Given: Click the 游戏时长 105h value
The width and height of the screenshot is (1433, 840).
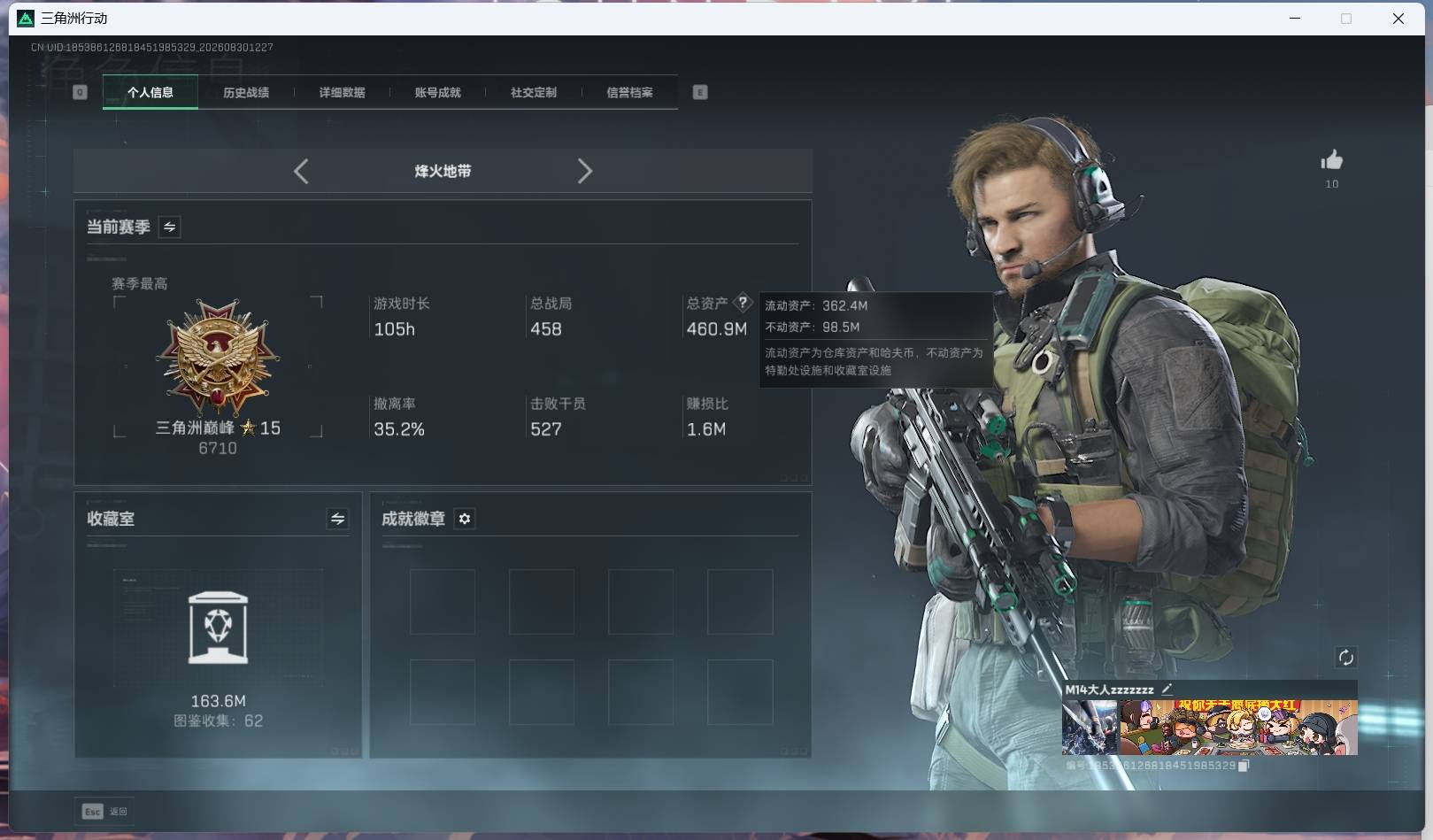Looking at the screenshot, I should point(395,329).
